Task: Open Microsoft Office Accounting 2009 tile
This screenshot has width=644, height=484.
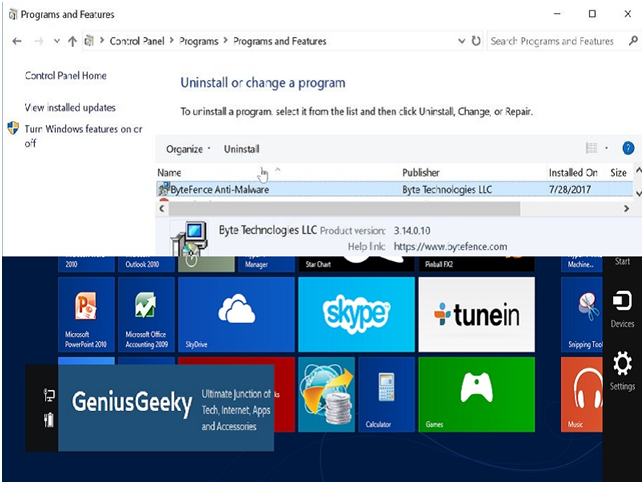Action: [x=147, y=314]
